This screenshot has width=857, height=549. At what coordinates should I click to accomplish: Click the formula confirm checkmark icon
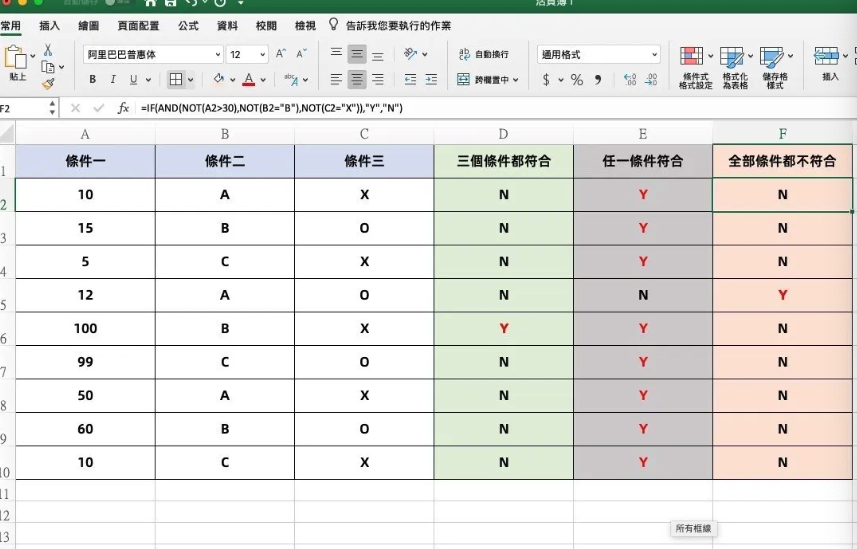(x=98, y=108)
